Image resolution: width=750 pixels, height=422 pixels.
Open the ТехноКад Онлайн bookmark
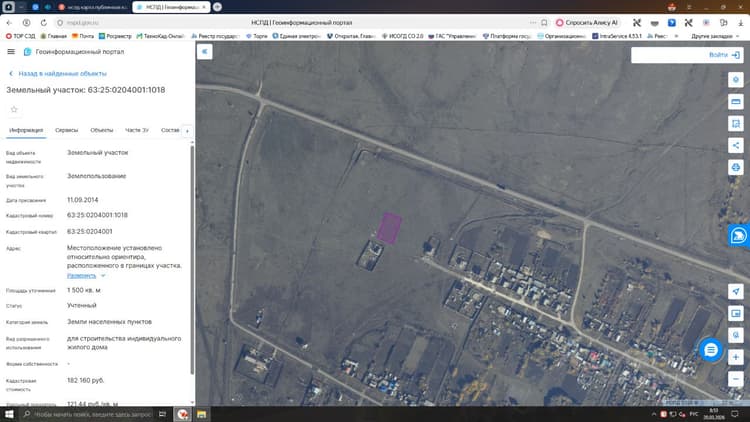[x=160, y=36]
